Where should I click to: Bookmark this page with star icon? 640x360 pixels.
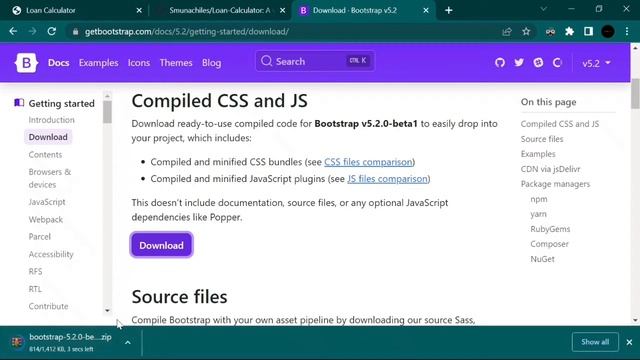click(x=526, y=31)
